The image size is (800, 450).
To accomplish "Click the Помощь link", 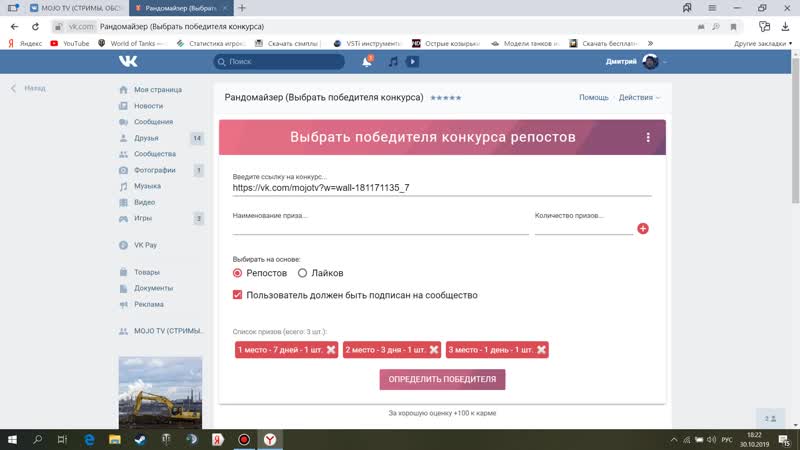I will (593, 98).
